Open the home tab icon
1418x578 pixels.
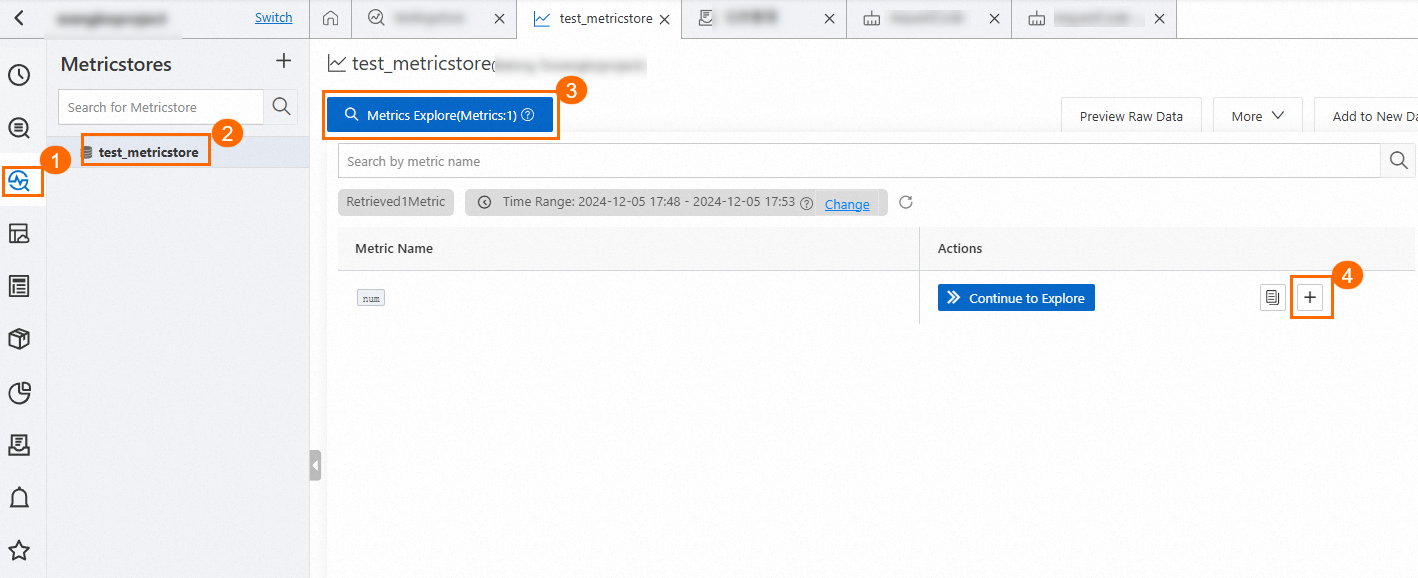(331, 19)
